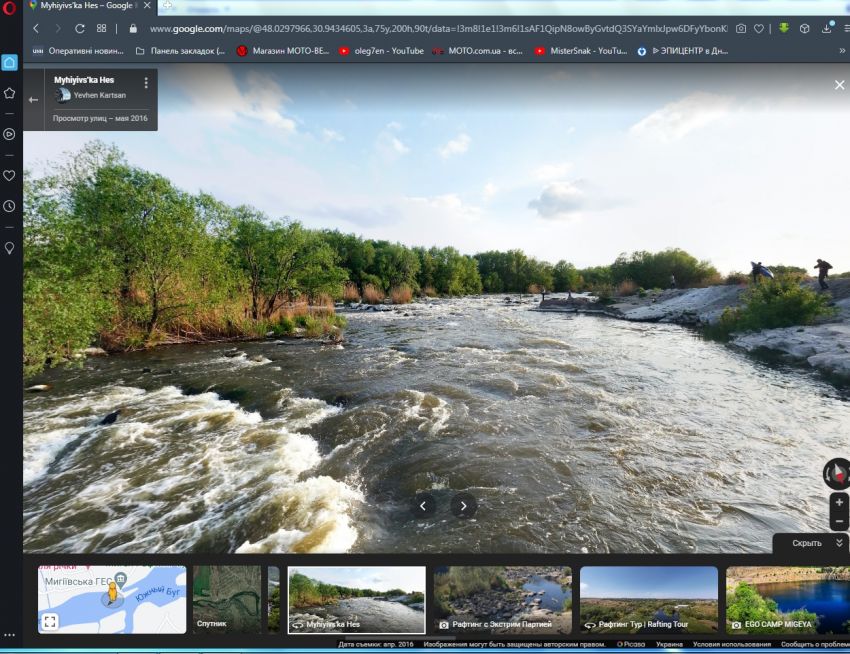The width and height of the screenshot is (850, 654).
Task: Rotate view using the compass control
Action: (837, 473)
